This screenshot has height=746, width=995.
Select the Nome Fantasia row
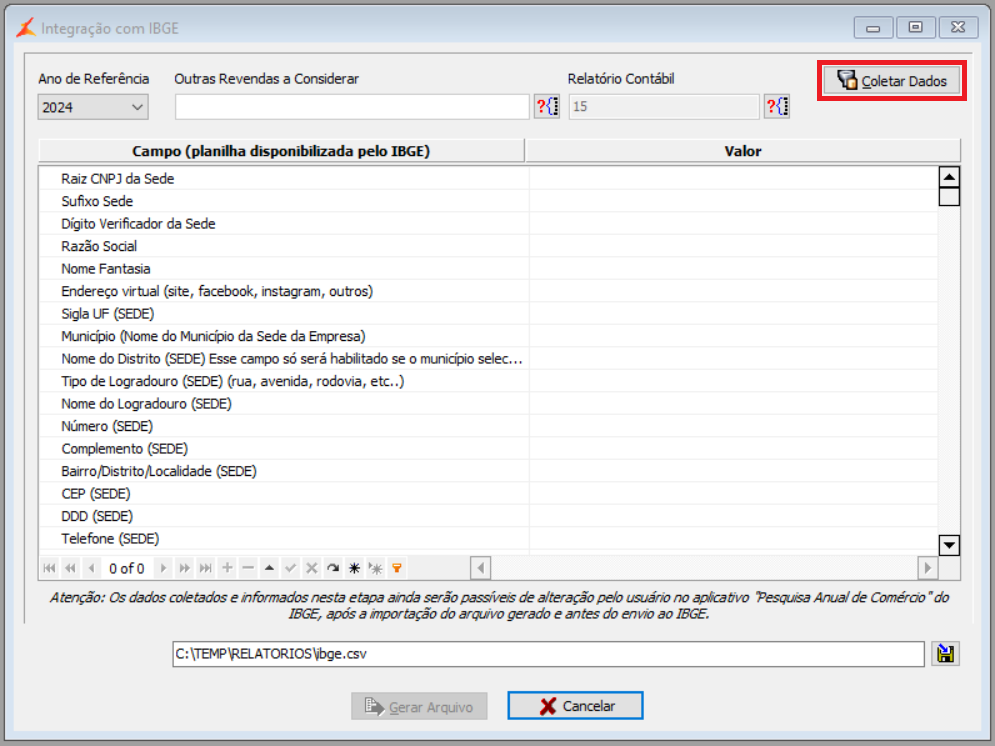pos(488,269)
